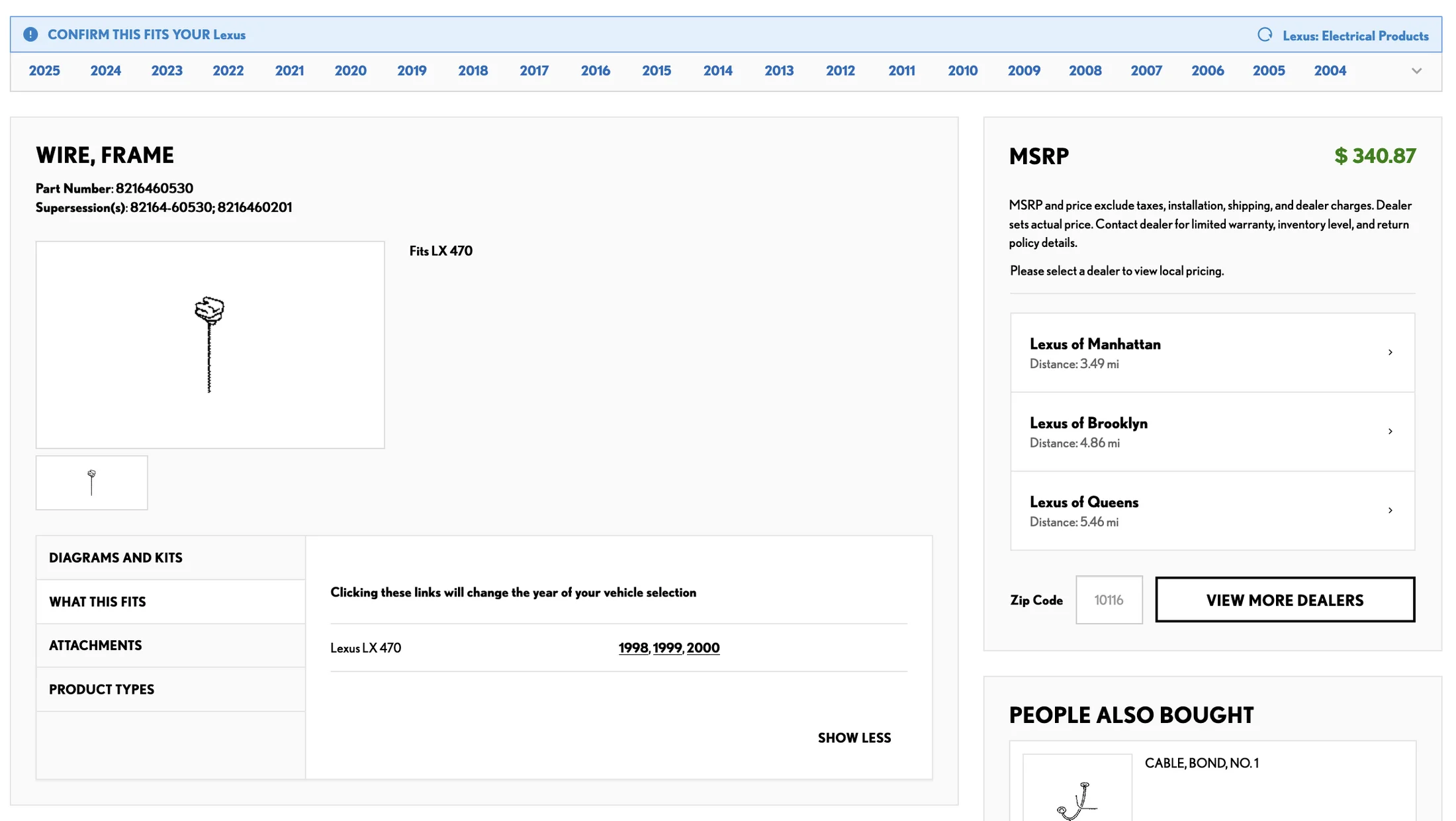Switch to the Attachments tab
The width and height of the screenshot is (1456, 821).
pyautogui.click(x=95, y=645)
